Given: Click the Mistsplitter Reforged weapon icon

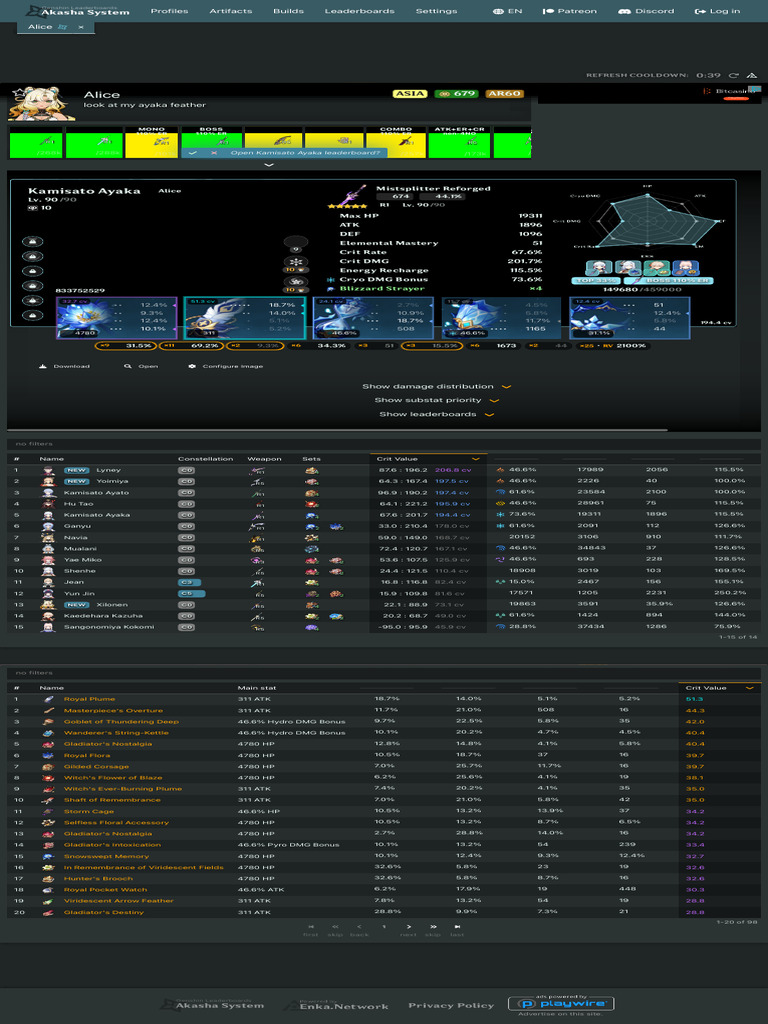Looking at the screenshot, I should pyautogui.click(x=349, y=195).
